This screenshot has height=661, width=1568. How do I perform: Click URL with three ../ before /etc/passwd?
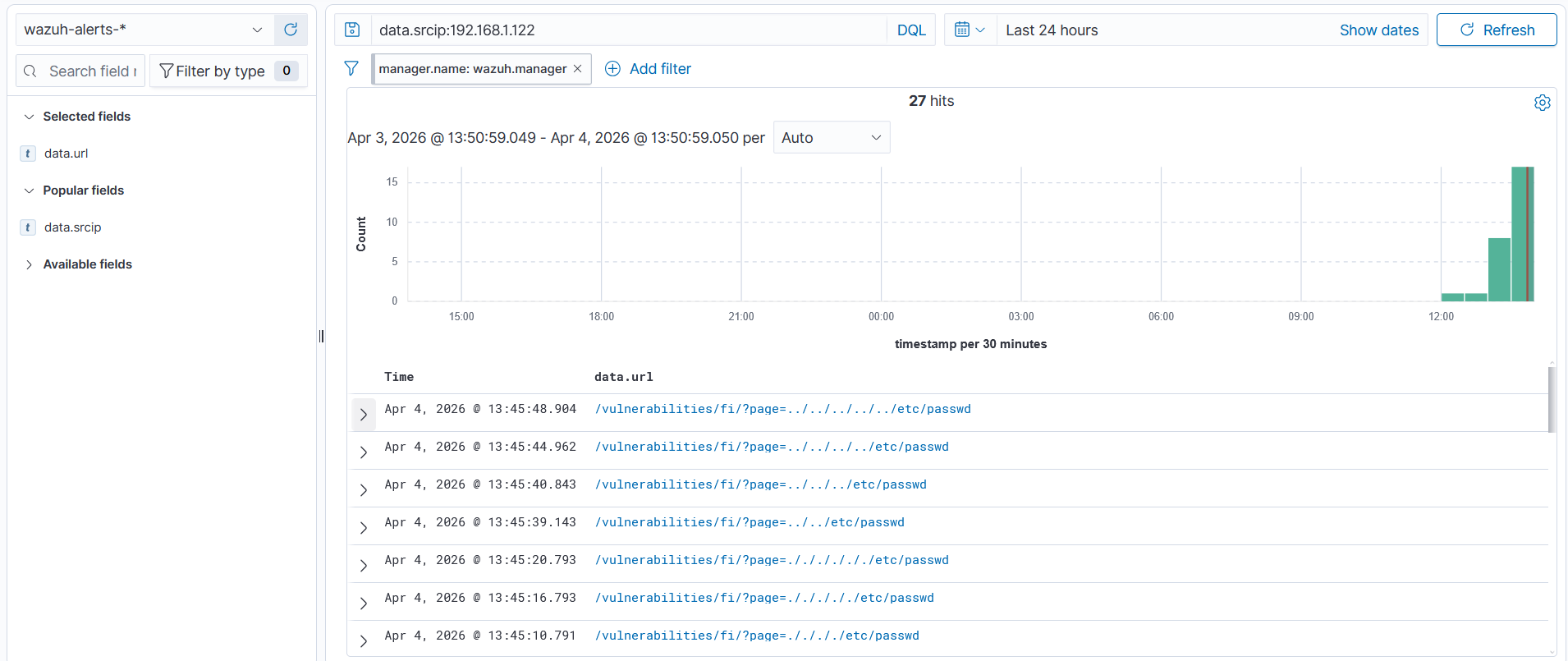[761, 484]
